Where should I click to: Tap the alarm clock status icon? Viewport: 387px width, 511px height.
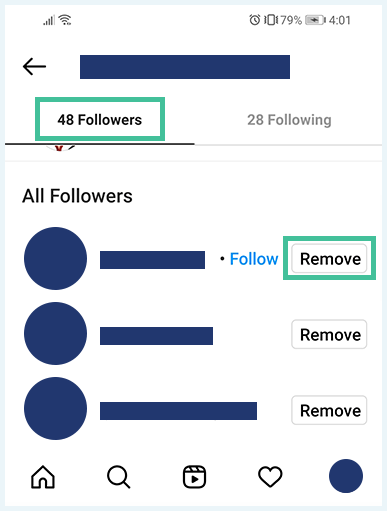pyautogui.click(x=255, y=20)
